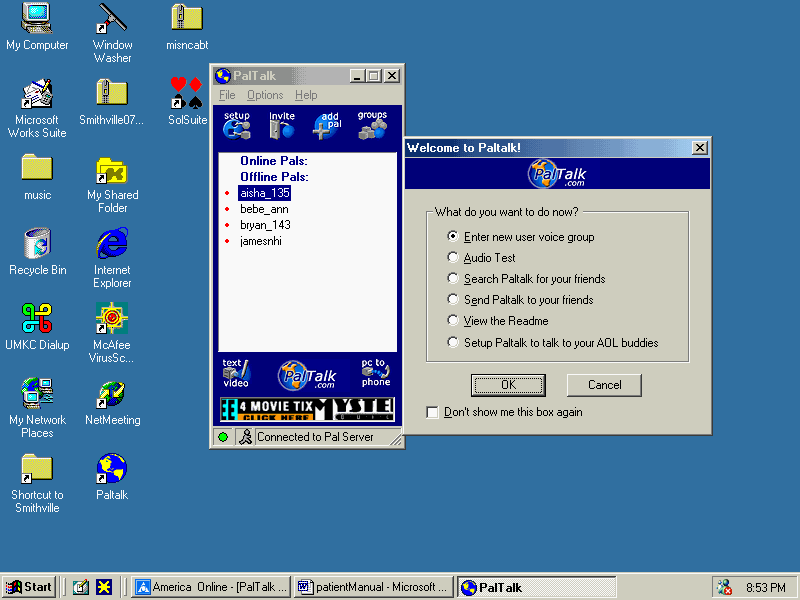Select the Recycle Bin icon
The width and height of the screenshot is (800, 600).
(38, 252)
